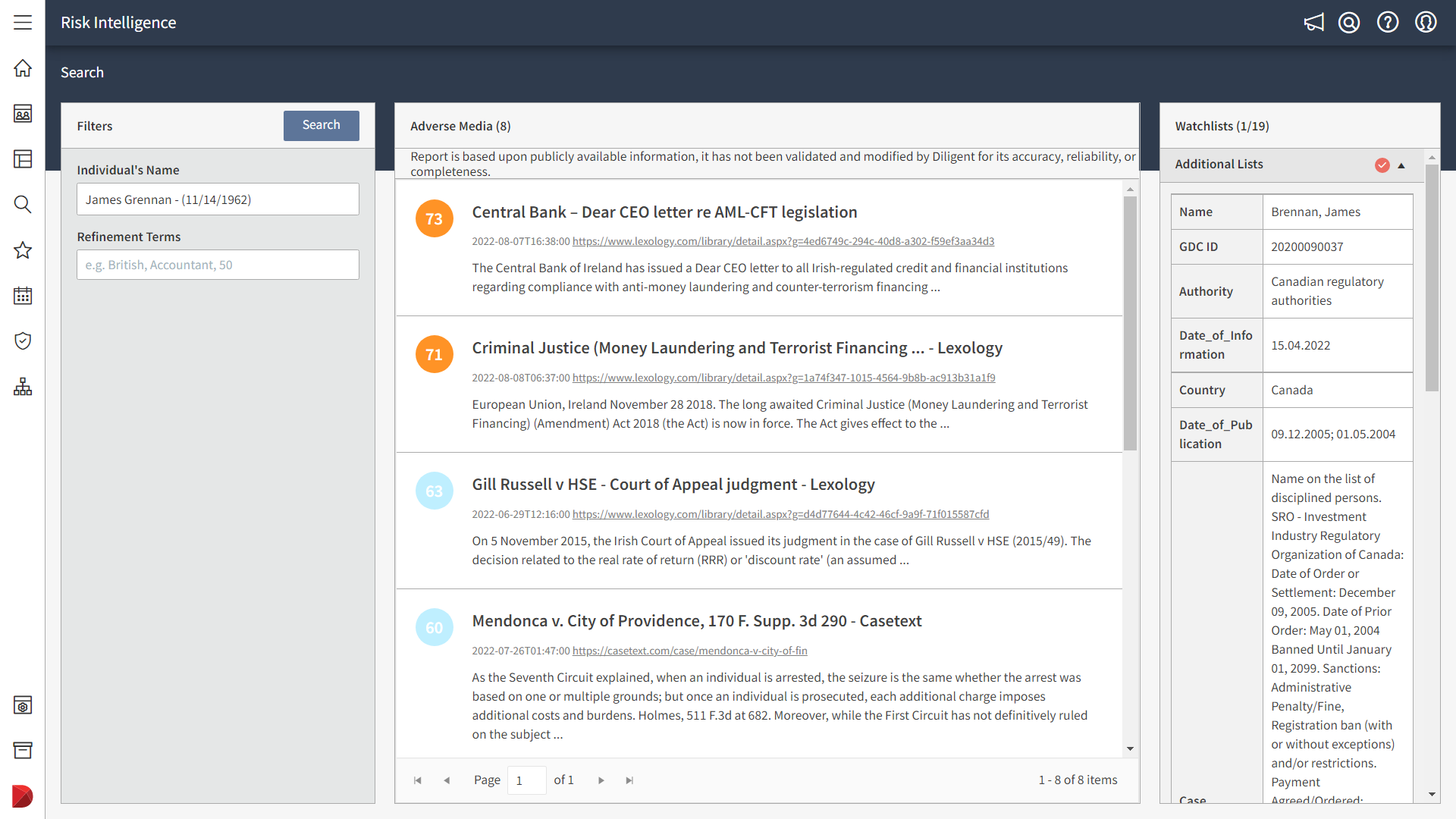Click the Watchlists panel scrollbar thumb

1432,278
